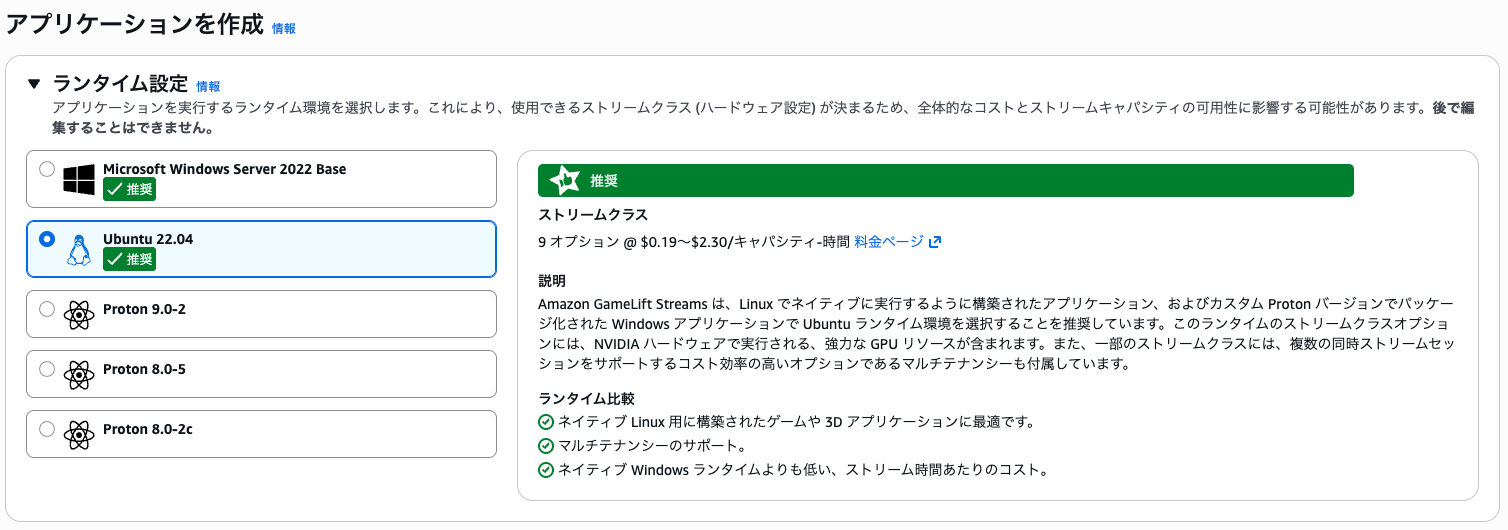Click the external link icon beside 料金ページ
Viewport: 1508px width, 530px height.
point(935,242)
